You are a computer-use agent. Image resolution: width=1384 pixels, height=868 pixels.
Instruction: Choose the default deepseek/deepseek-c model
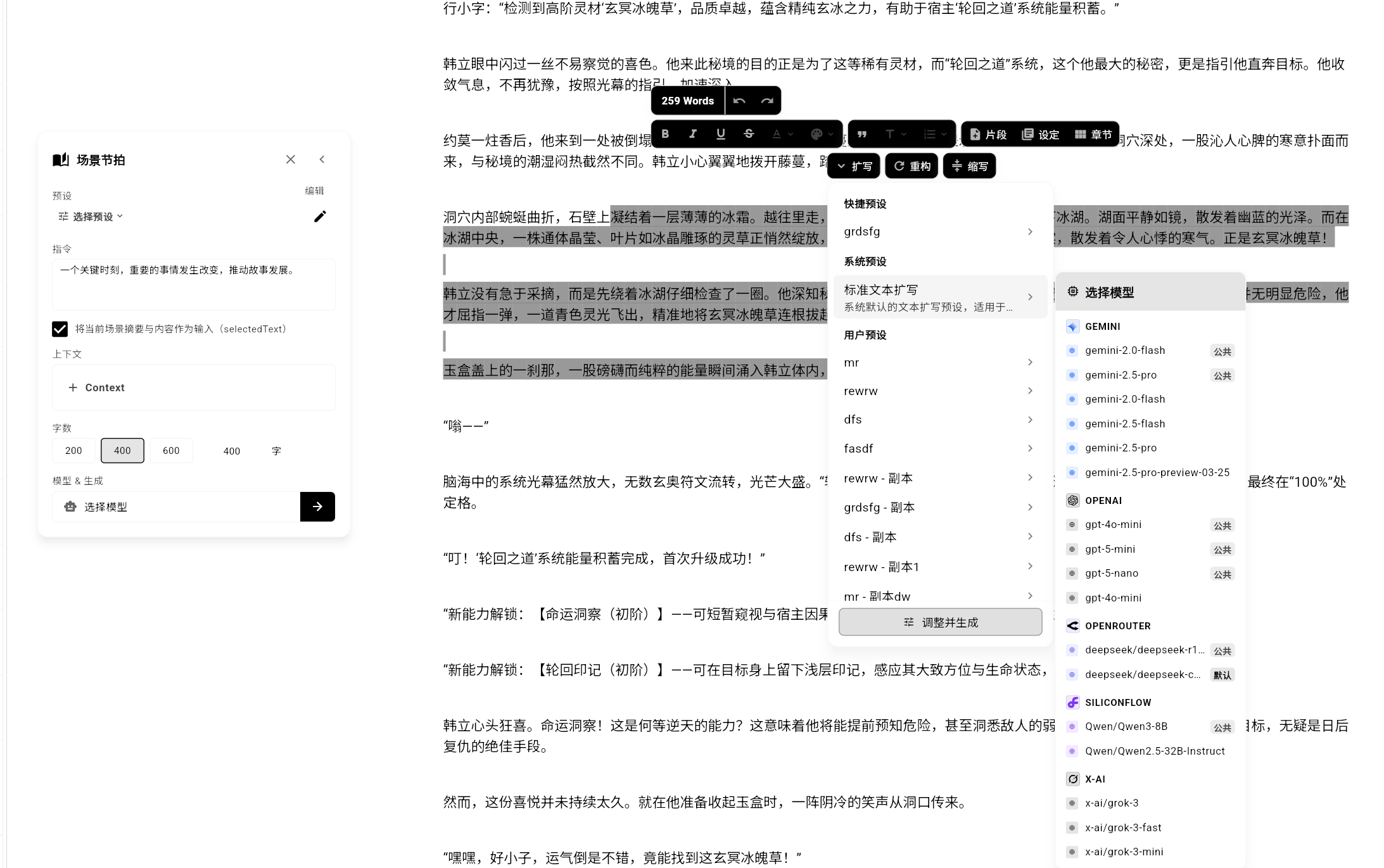[1150, 675]
